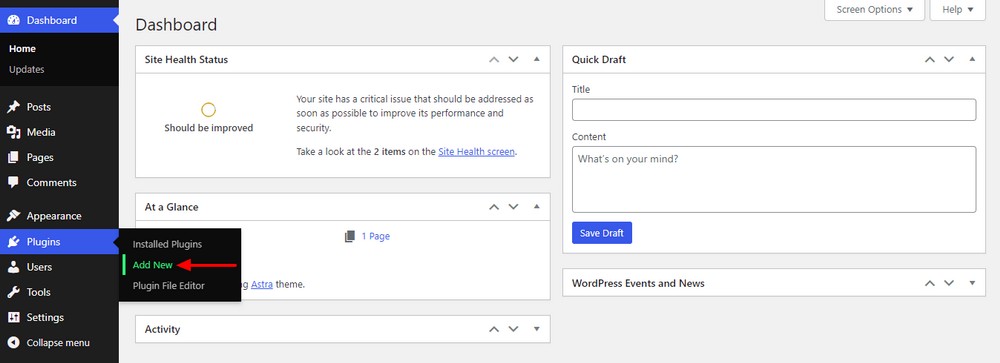Move At a Glance panel up
1000x363 pixels.
(x=494, y=207)
